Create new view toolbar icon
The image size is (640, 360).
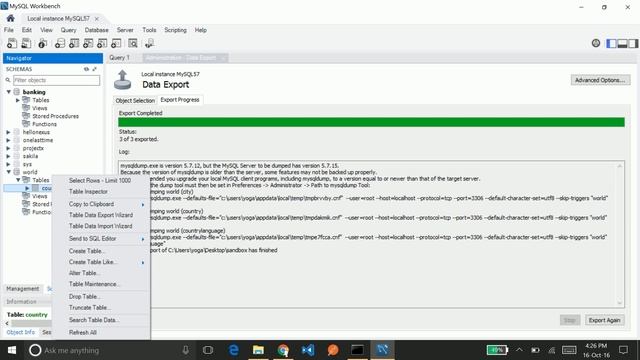click(x=88, y=43)
